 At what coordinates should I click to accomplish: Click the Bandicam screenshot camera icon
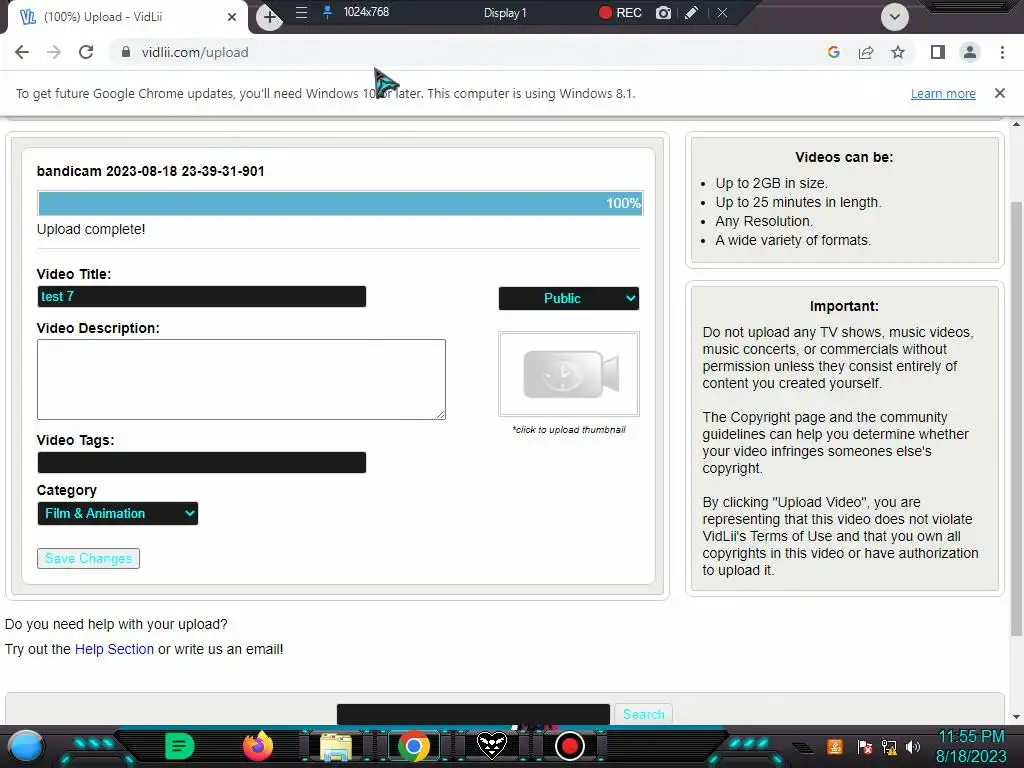tap(663, 12)
